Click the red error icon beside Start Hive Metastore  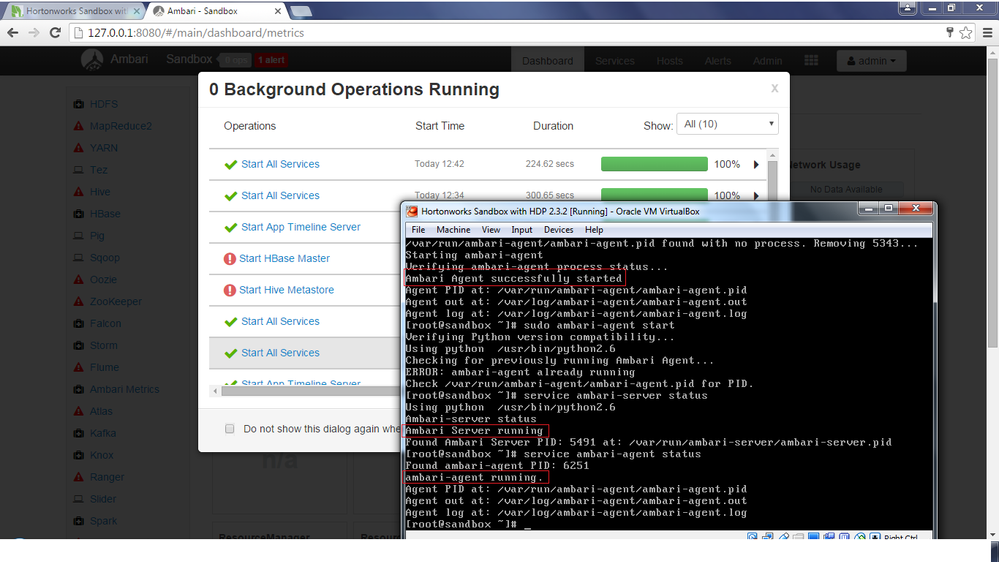pyautogui.click(x=230, y=290)
